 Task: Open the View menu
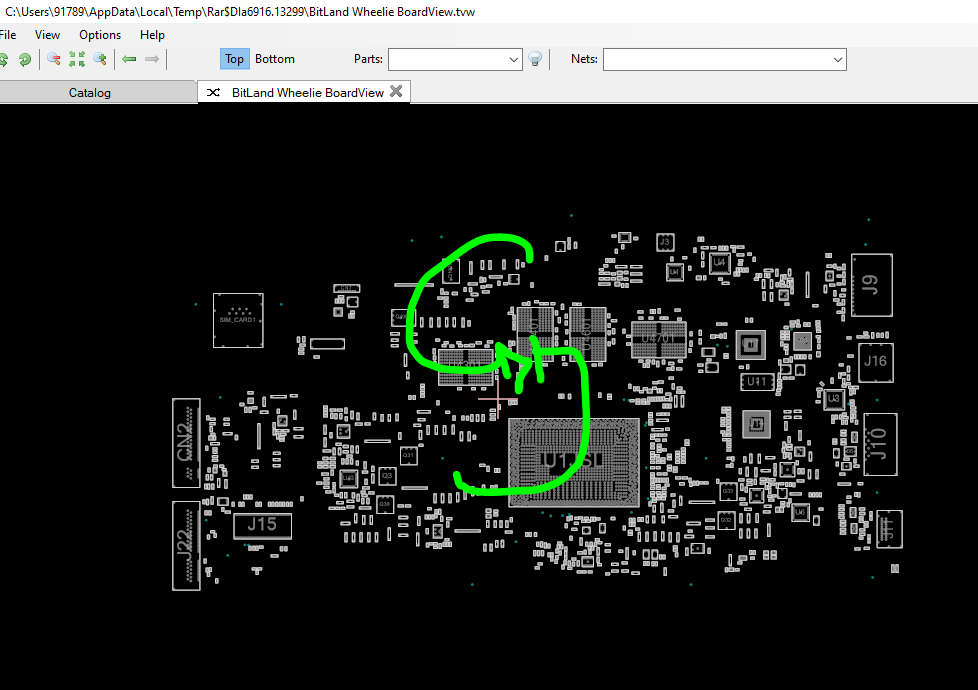coord(47,35)
